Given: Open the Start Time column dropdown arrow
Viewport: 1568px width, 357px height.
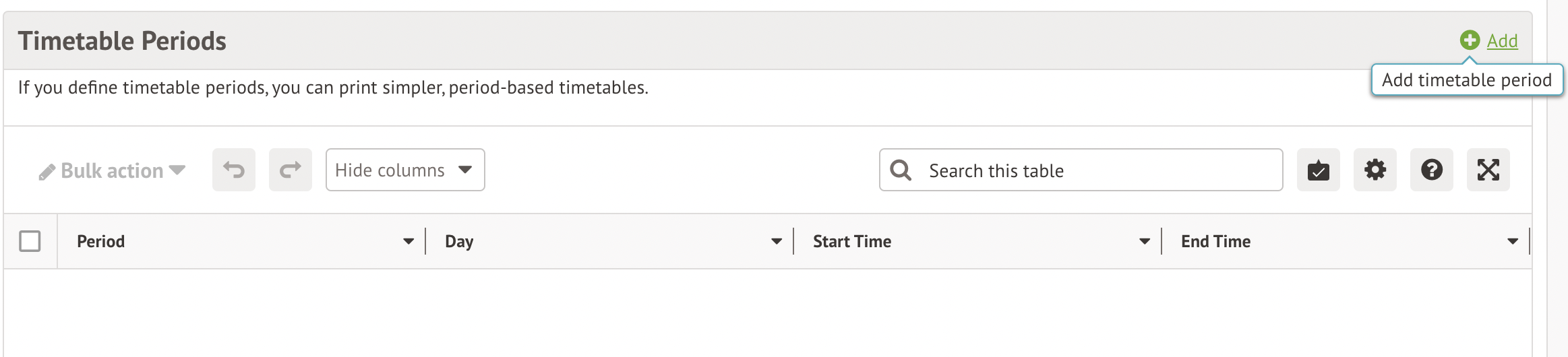Looking at the screenshot, I should (1145, 241).
